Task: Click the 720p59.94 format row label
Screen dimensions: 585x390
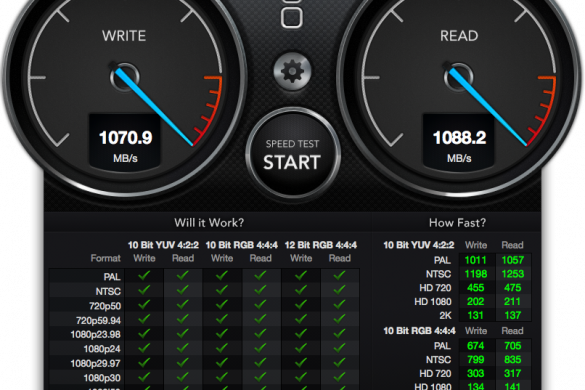Action: 98,321
